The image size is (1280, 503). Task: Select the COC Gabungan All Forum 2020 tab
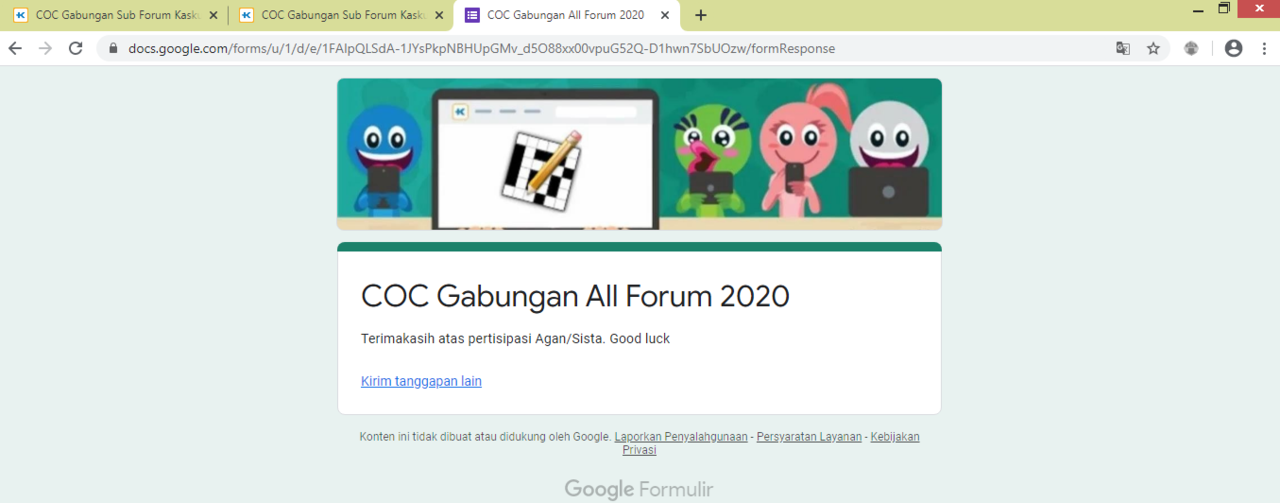(x=565, y=15)
